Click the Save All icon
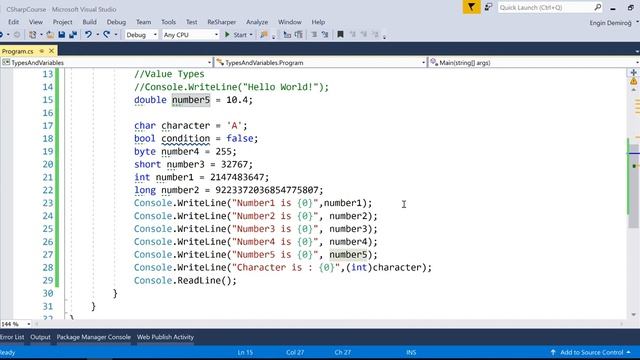 [73, 35]
